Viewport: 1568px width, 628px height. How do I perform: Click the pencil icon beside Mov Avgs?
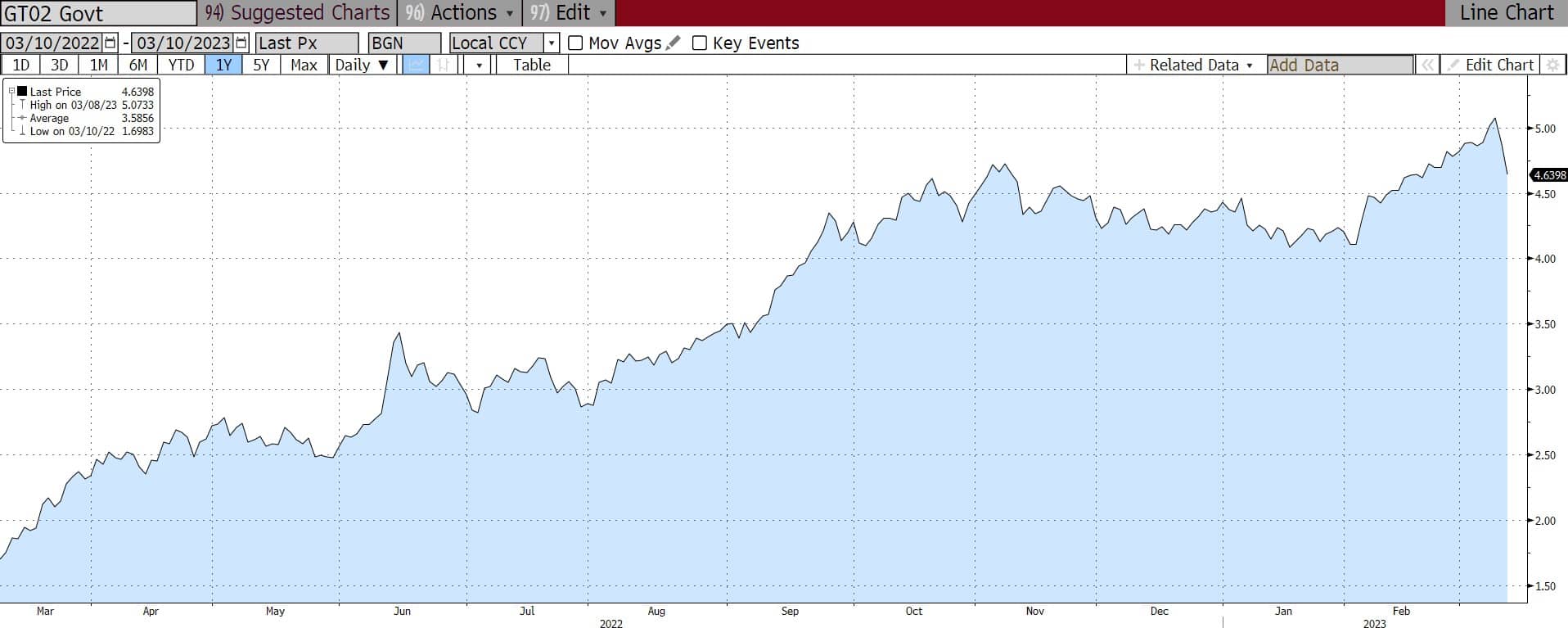click(x=673, y=43)
